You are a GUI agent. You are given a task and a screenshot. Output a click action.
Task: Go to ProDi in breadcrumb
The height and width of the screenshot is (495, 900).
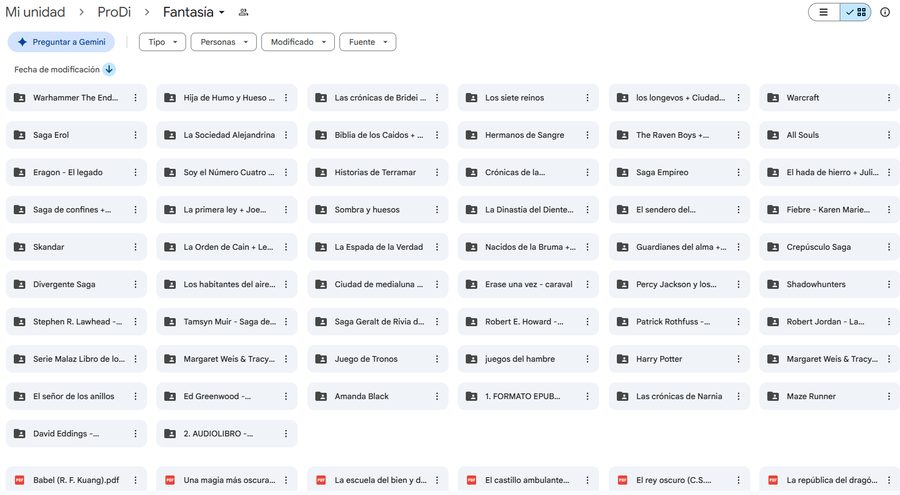click(114, 12)
